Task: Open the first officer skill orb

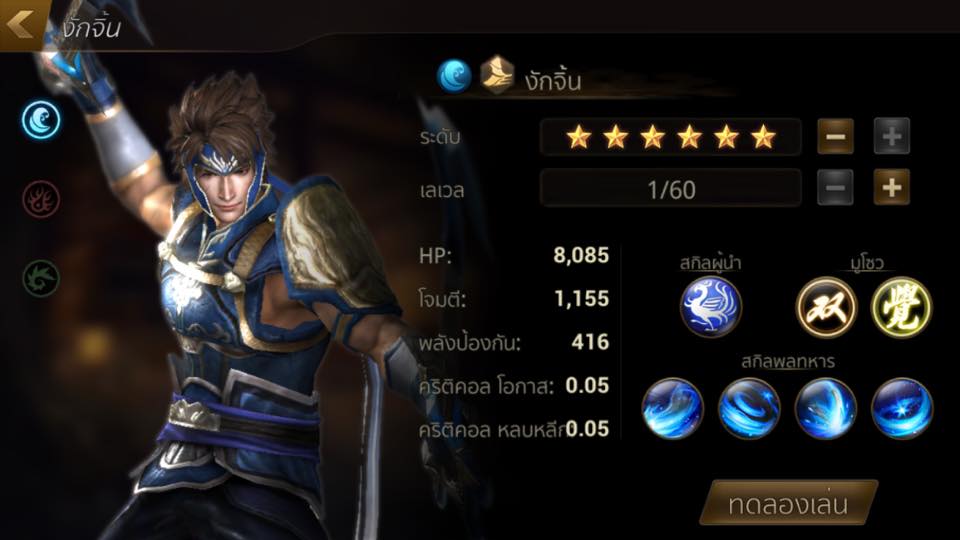Action: [672, 408]
